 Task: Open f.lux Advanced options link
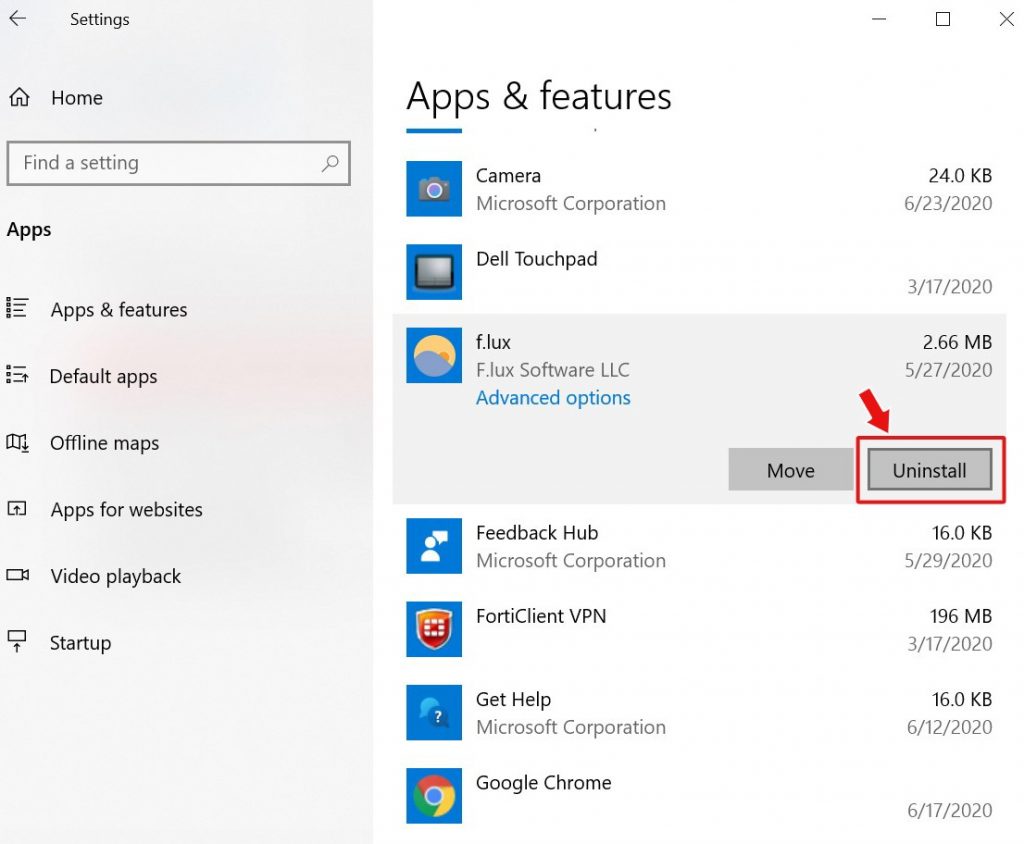[x=553, y=398]
